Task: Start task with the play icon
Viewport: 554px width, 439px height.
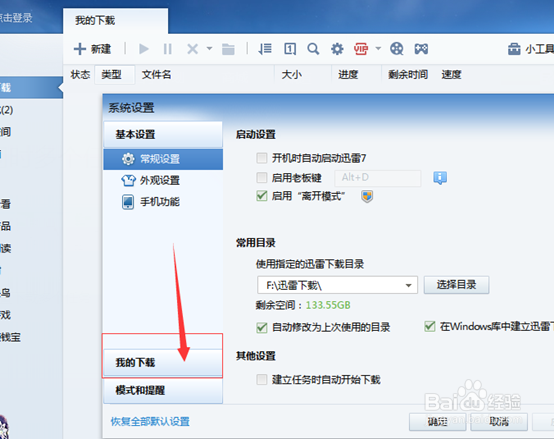Action: (x=144, y=49)
